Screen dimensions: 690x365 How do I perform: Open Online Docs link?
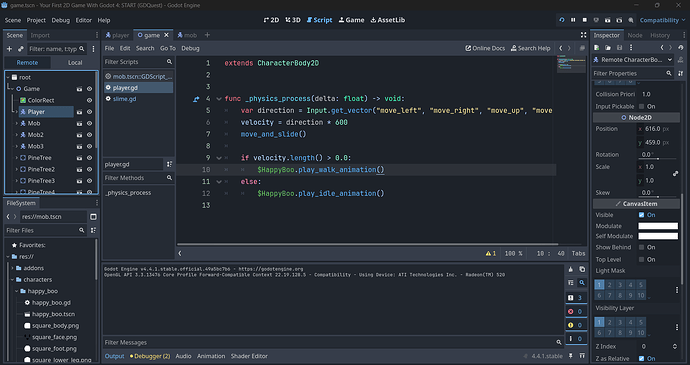[x=485, y=48]
